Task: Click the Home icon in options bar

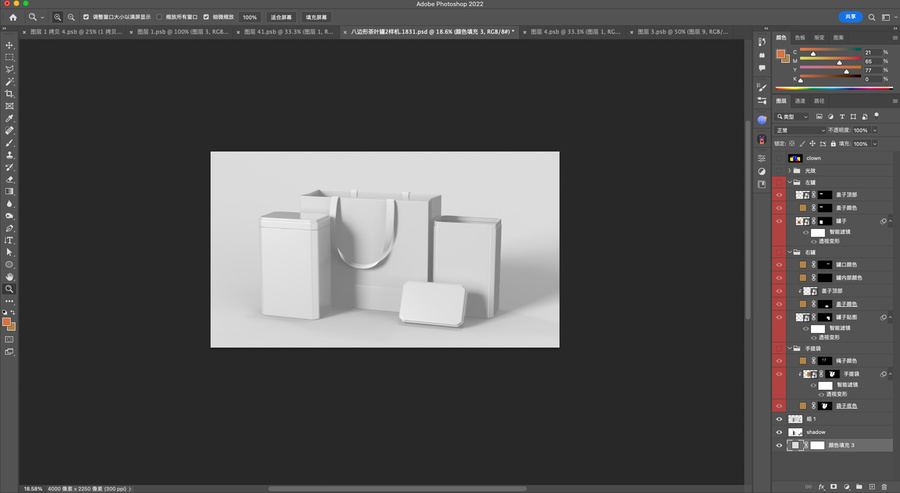Action: pos(13,17)
